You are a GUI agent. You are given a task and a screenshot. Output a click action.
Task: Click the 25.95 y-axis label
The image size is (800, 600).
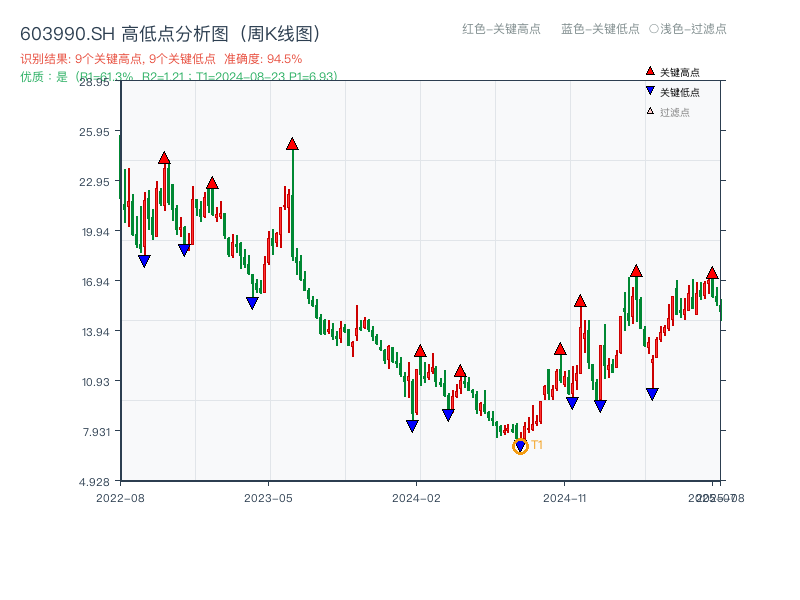(x=94, y=132)
